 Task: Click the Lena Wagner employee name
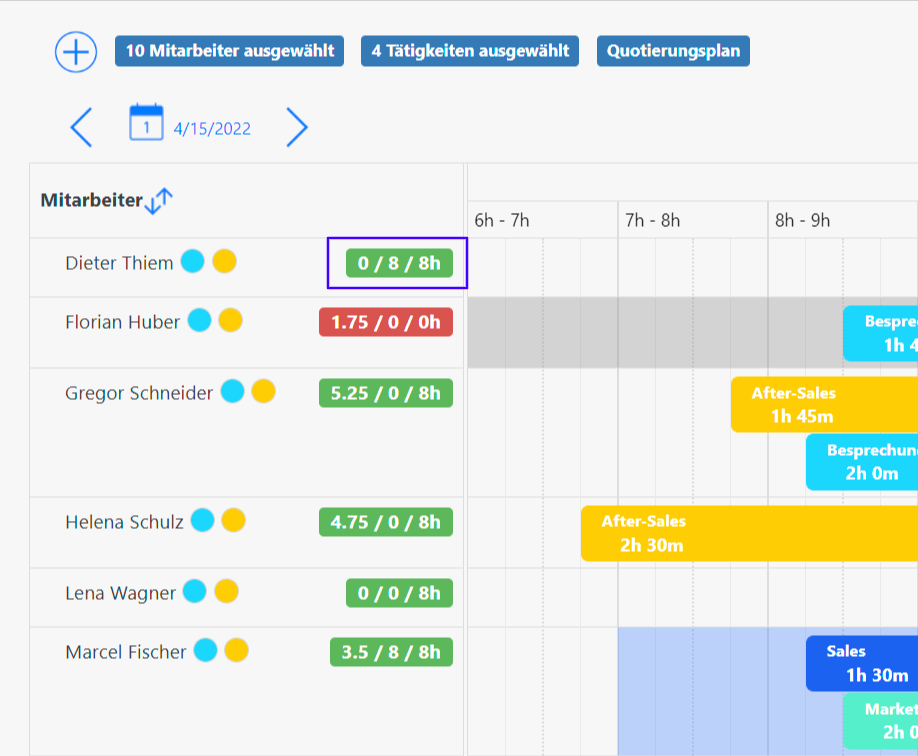[120, 593]
